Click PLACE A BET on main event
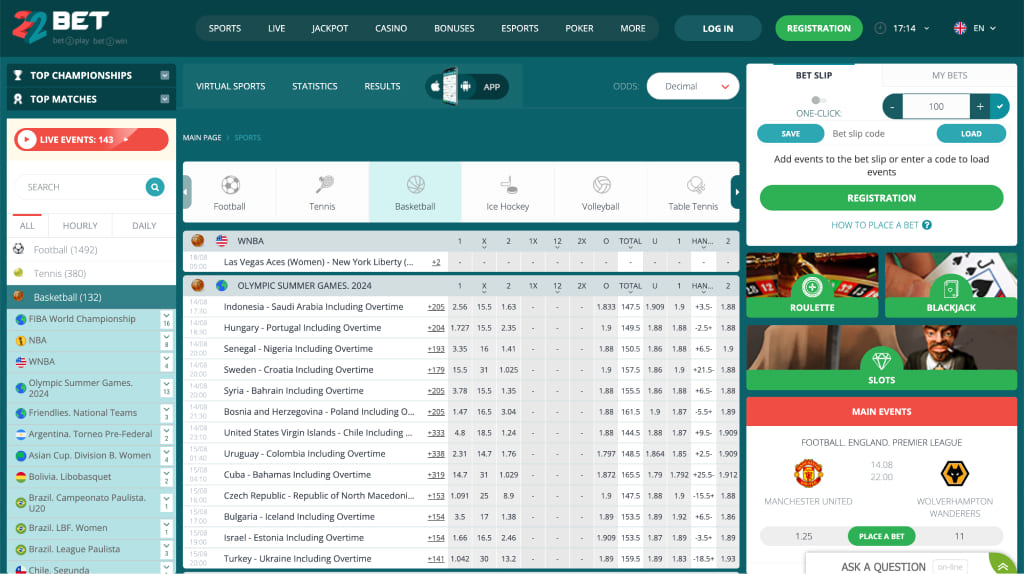Viewport: 1024px width, 574px height. tap(882, 536)
